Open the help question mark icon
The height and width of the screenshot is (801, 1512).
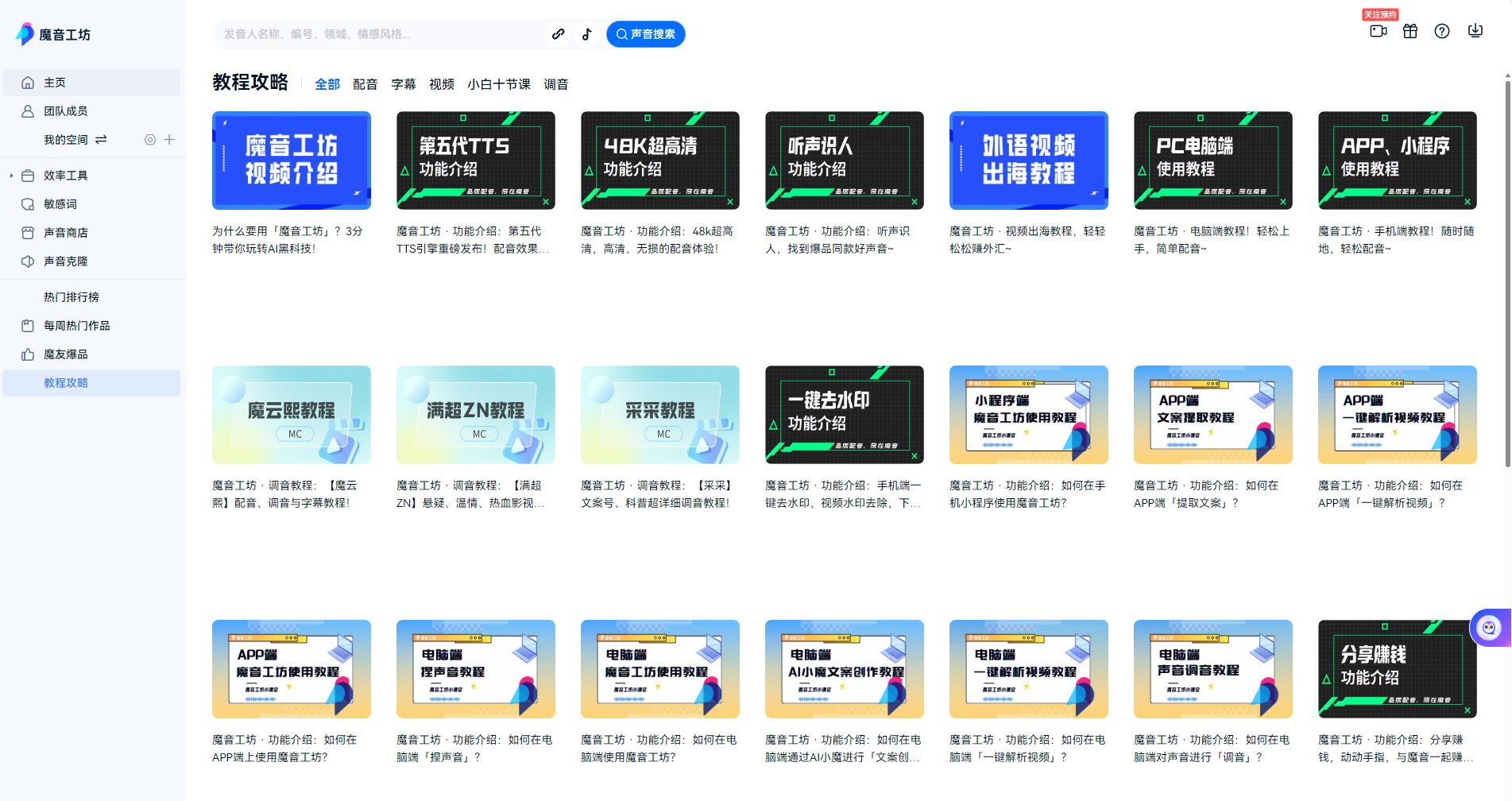pyautogui.click(x=1442, y=31)
